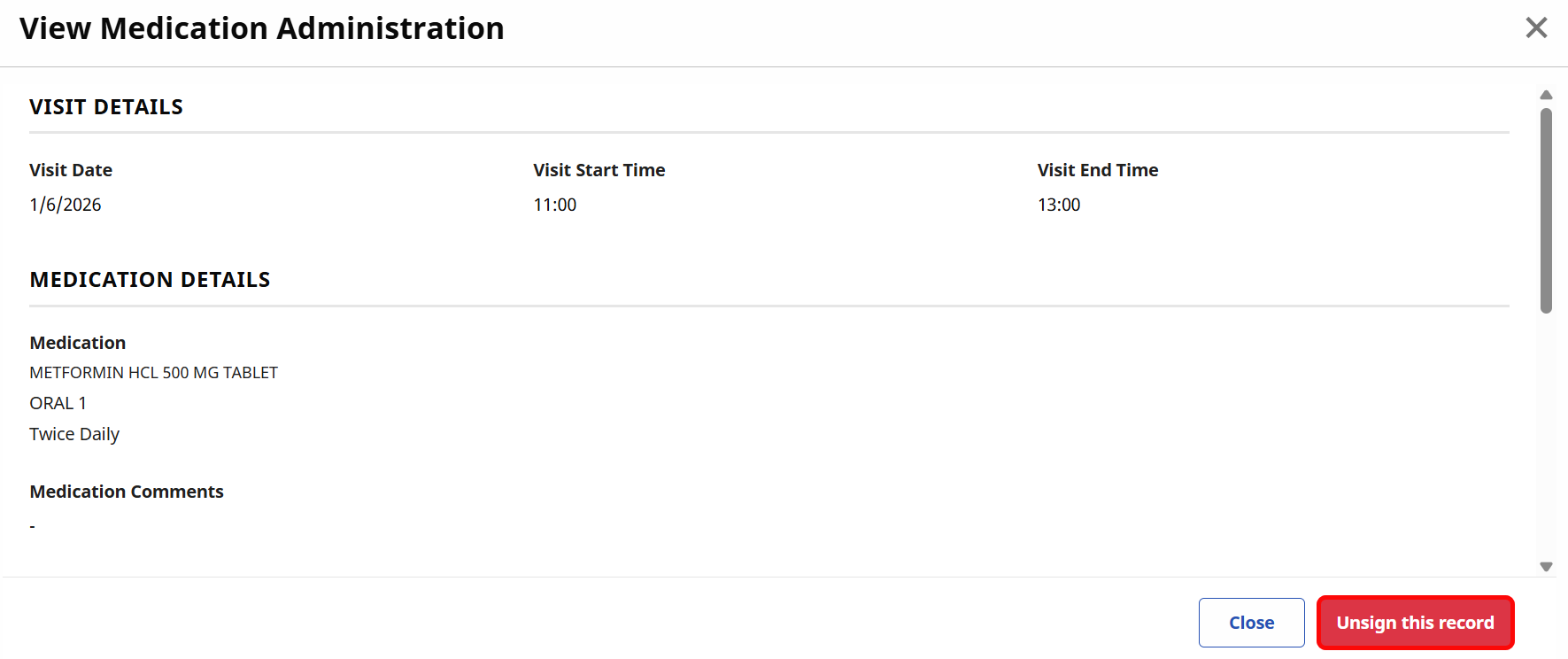Click the Visit Date value 1/6/2026
Screen dimensions: 1568x659
[x=66, y=205]
